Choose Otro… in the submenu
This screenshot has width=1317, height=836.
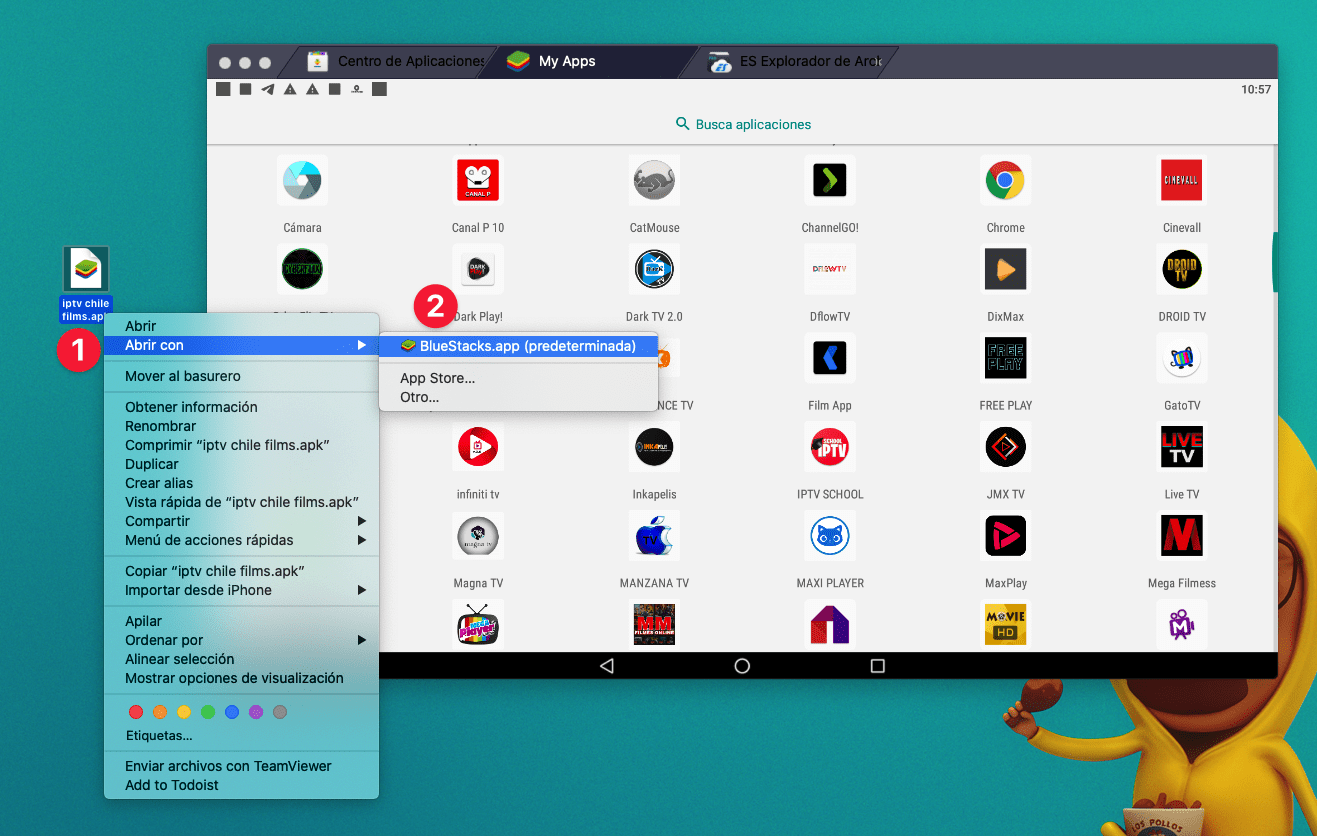(518, 397)
